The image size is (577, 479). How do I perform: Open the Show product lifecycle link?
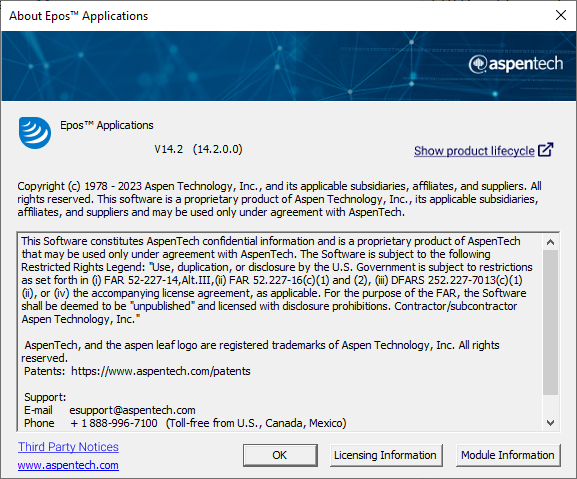[x=474, y=151]
